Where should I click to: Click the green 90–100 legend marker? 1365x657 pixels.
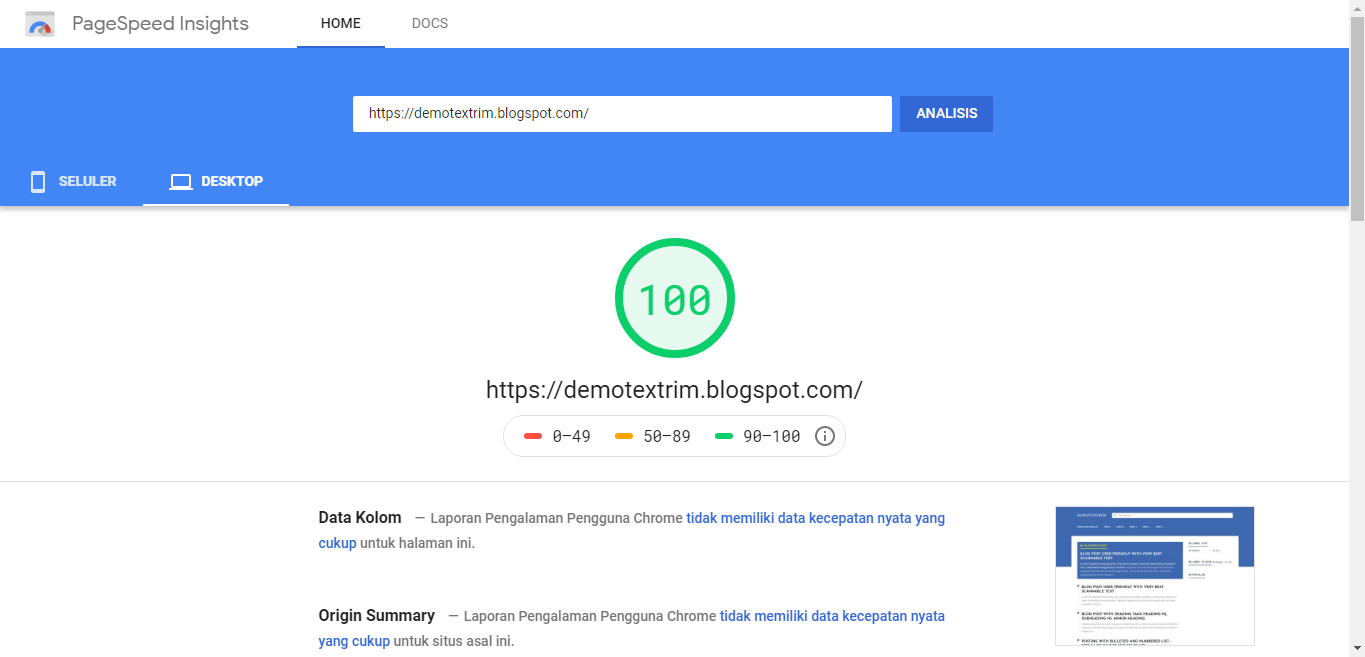(x=724, y=436)
